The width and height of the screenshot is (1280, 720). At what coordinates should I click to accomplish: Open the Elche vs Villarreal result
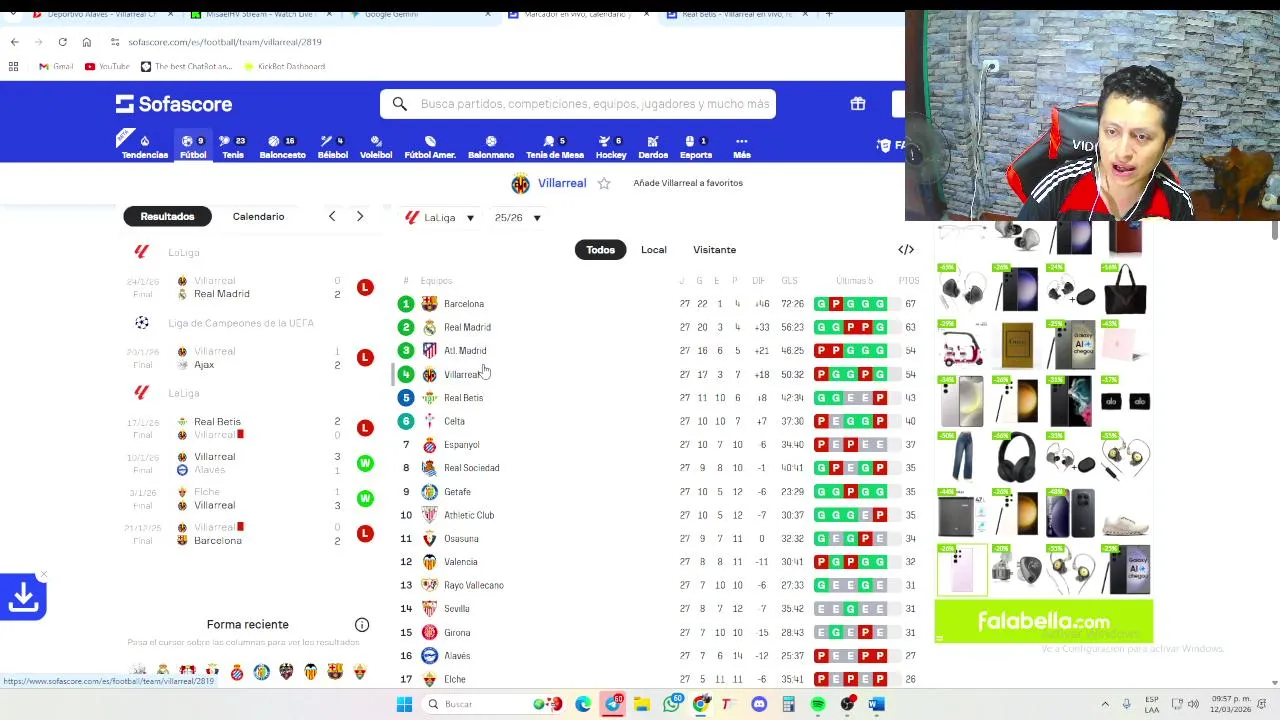[250, 498]
